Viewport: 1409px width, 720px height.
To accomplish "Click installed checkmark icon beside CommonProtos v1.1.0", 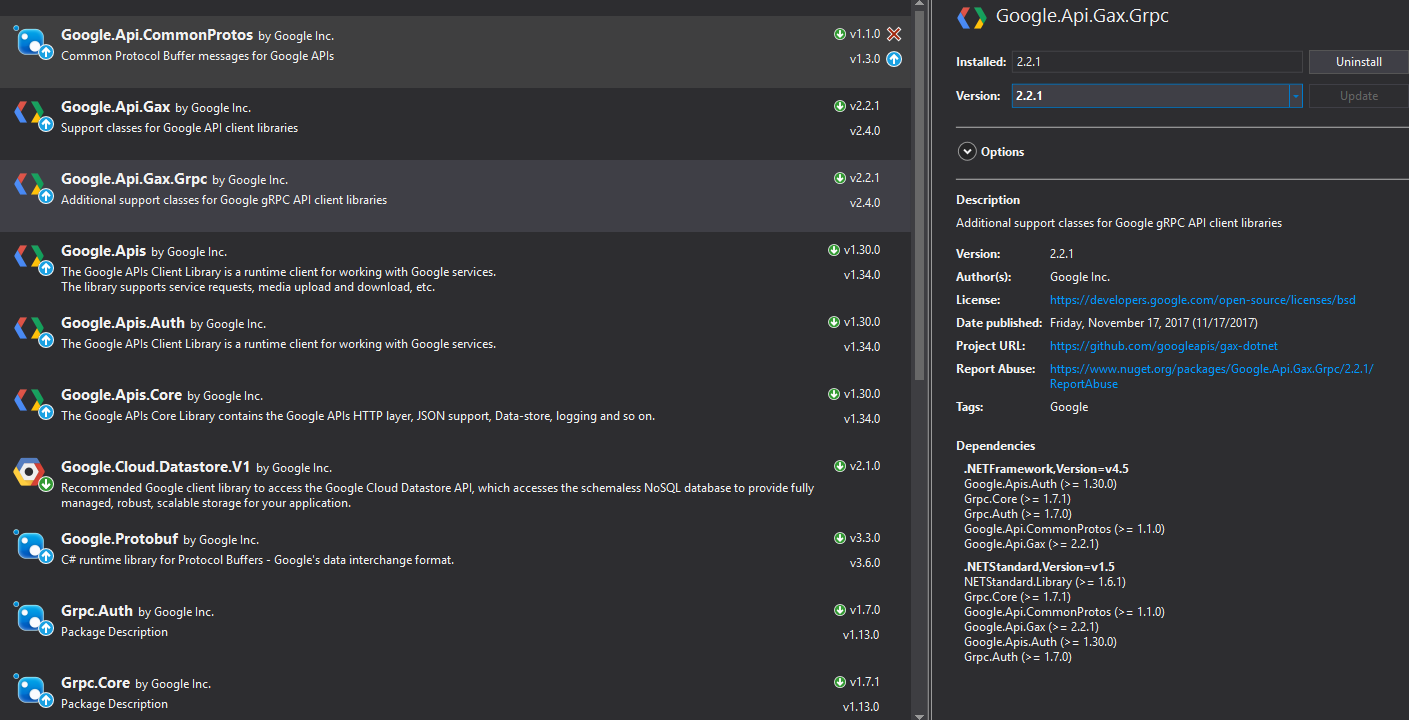I will click(840, 34).
